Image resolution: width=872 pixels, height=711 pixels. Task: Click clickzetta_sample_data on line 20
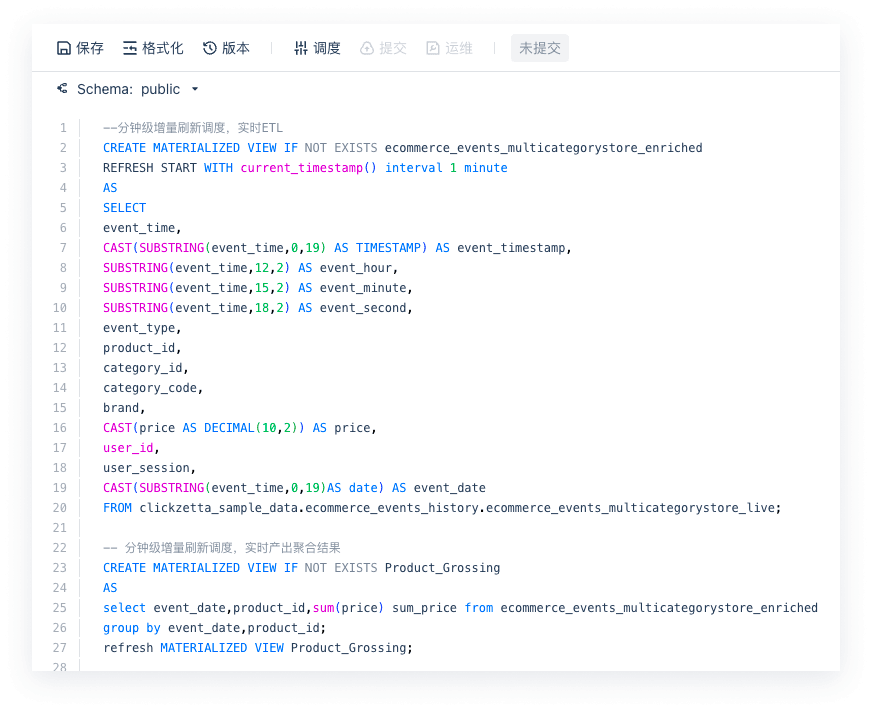tap(218, 508)
